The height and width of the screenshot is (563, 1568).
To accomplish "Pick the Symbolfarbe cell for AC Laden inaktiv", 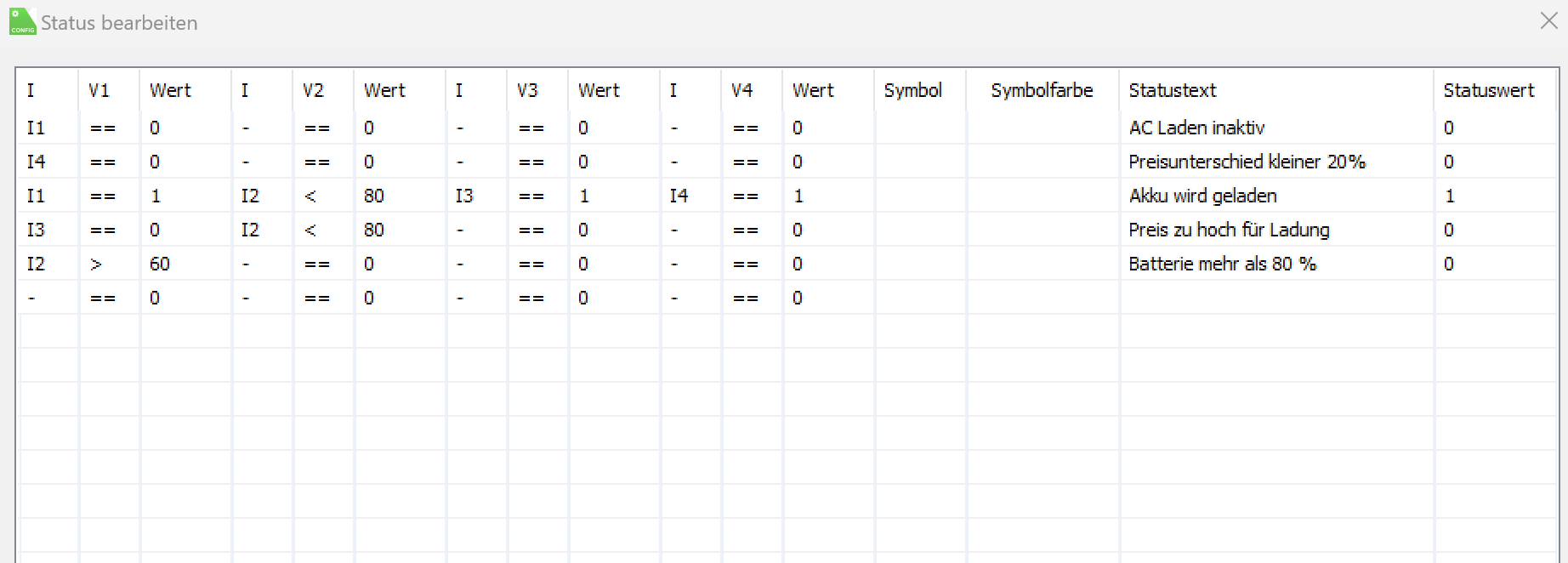I will (1042, 128).
